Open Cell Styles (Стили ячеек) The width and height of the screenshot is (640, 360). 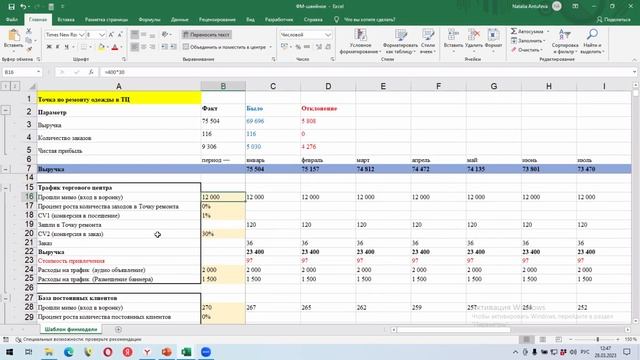428,41
